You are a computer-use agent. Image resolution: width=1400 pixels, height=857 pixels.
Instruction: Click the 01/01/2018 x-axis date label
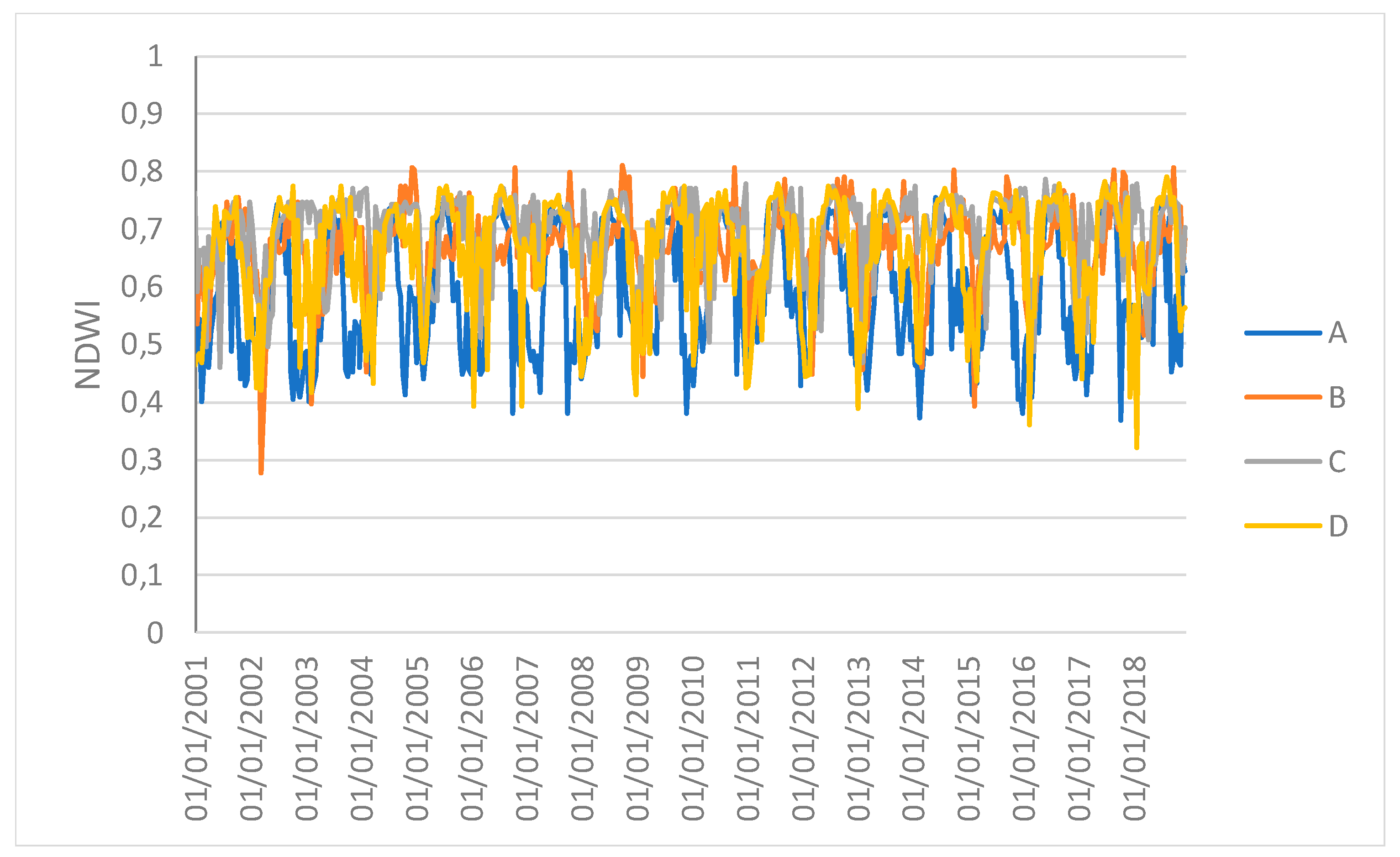coord(1135,739)
